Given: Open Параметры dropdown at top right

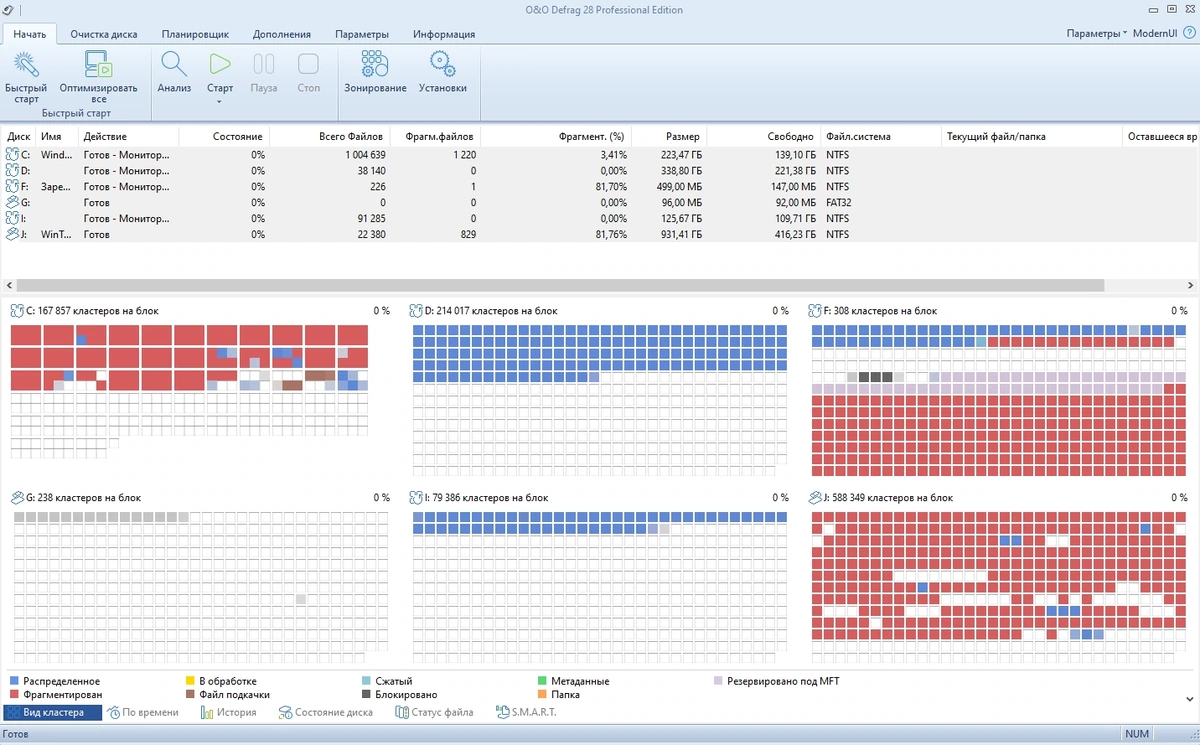Looking at the screenshot, I should tap(1096, 33).
